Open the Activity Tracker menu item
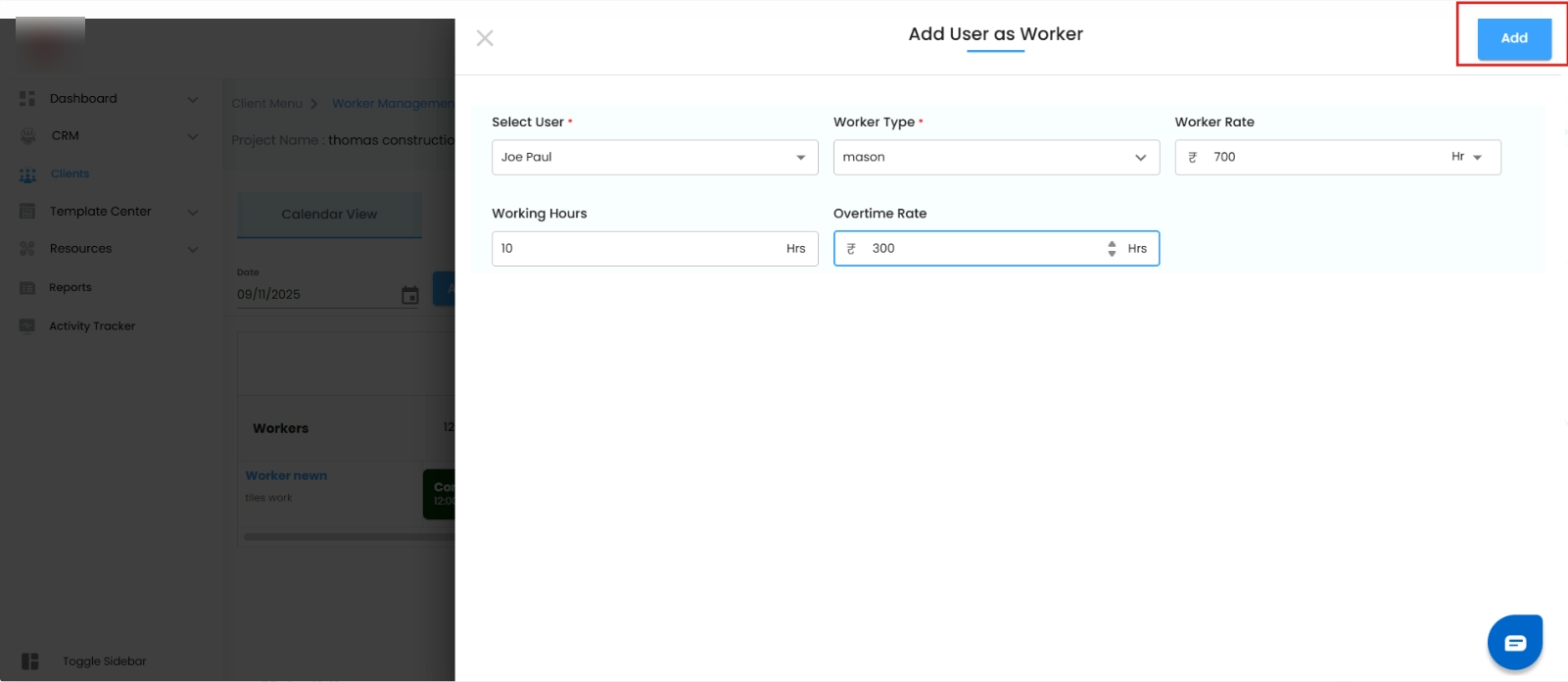The height and width of the screenshot is (682, 1568). click(92, 326)
